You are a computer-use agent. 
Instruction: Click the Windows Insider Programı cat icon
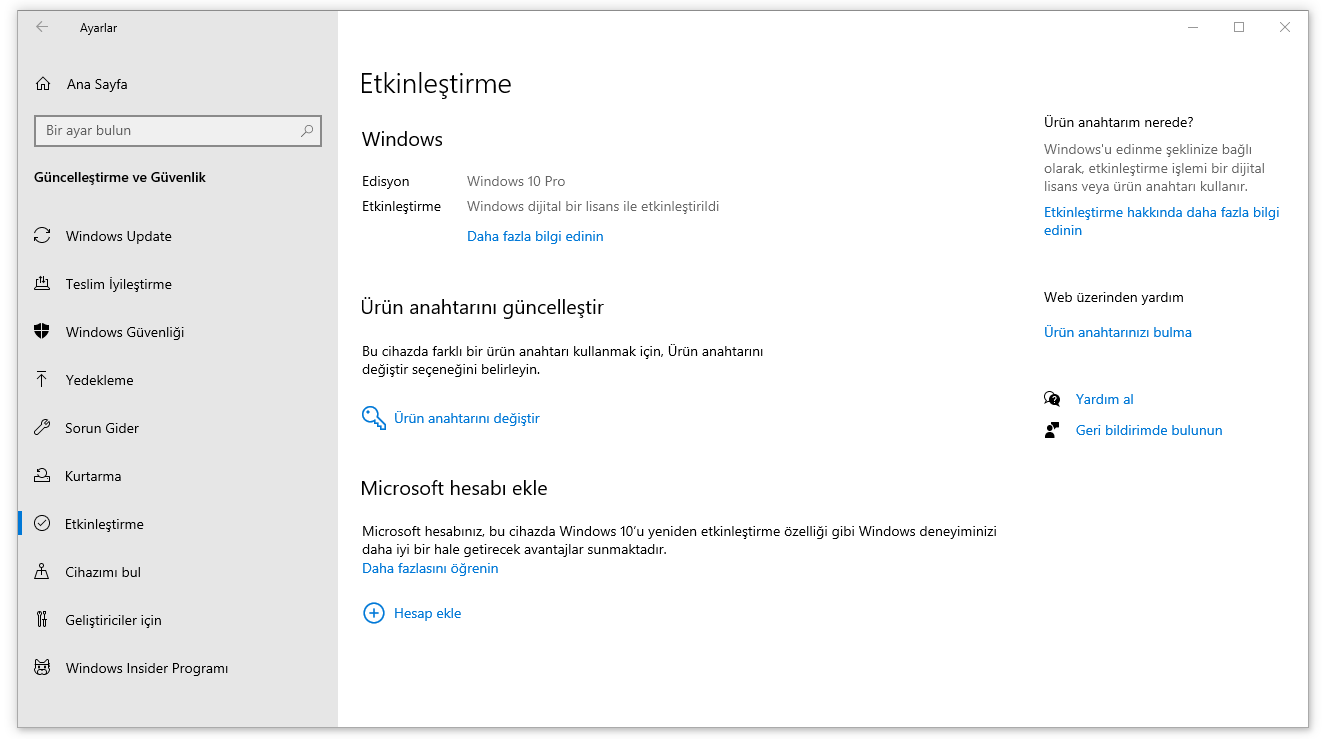click(x=42, y=668)
